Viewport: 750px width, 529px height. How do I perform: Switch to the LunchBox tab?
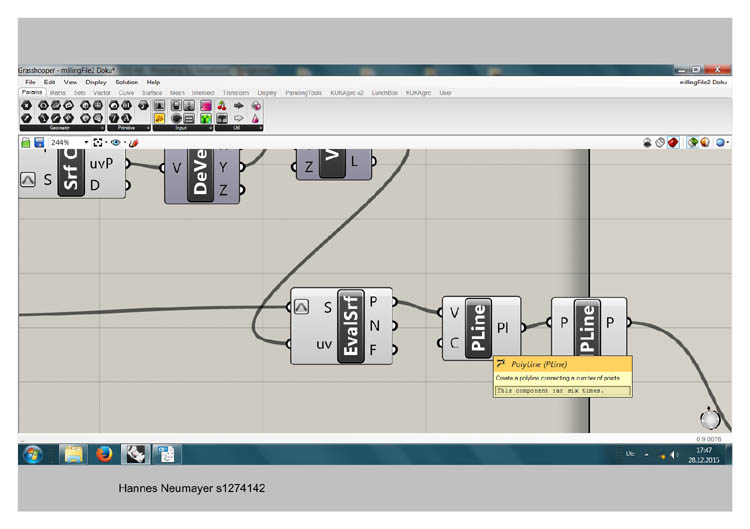[385, 93]
